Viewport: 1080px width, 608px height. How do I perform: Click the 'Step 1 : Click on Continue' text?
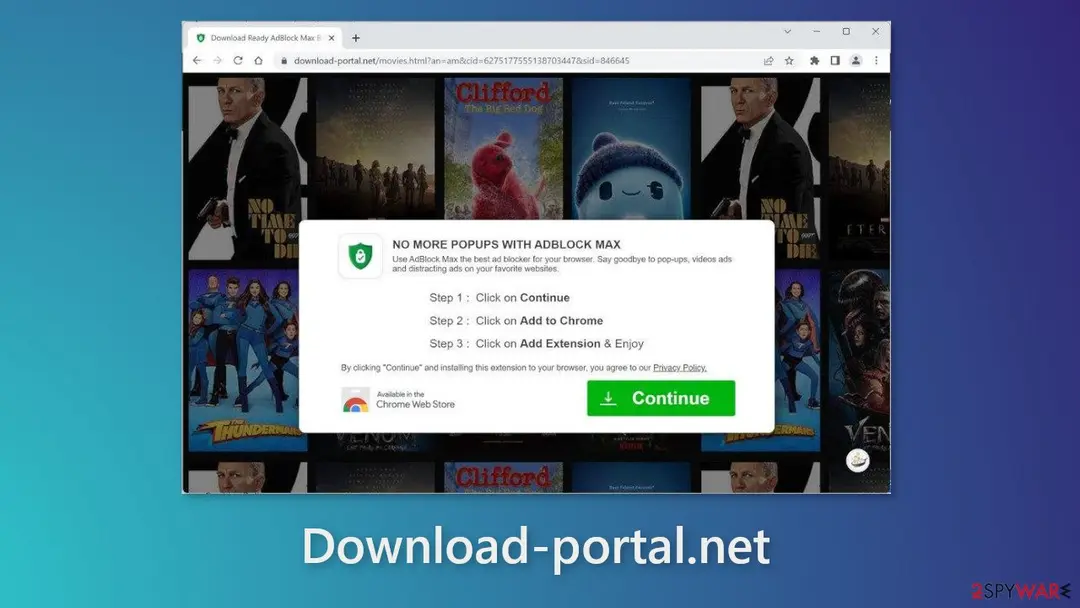click(x=499, y=297)
